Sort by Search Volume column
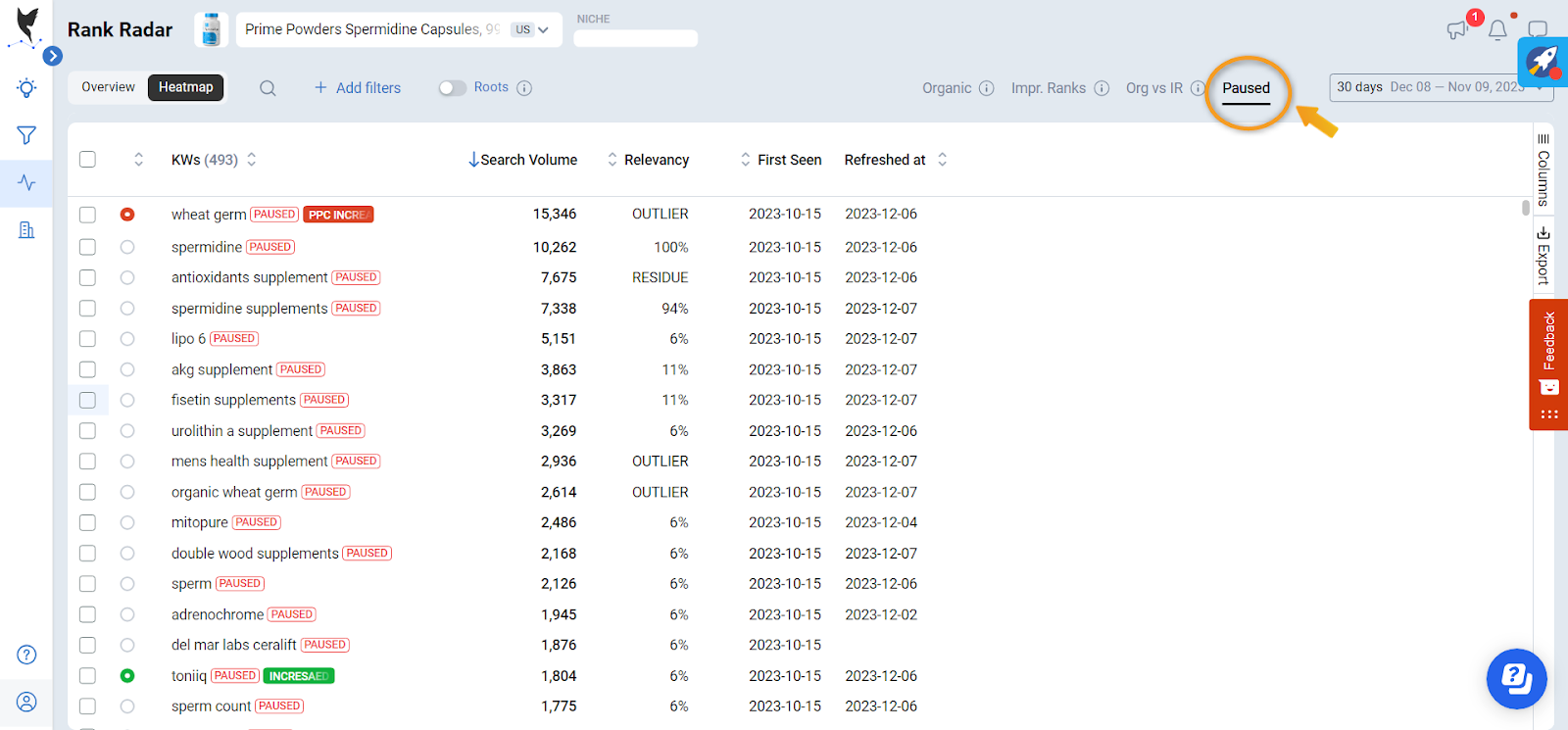1568x730 pixels. coord(523,160)
